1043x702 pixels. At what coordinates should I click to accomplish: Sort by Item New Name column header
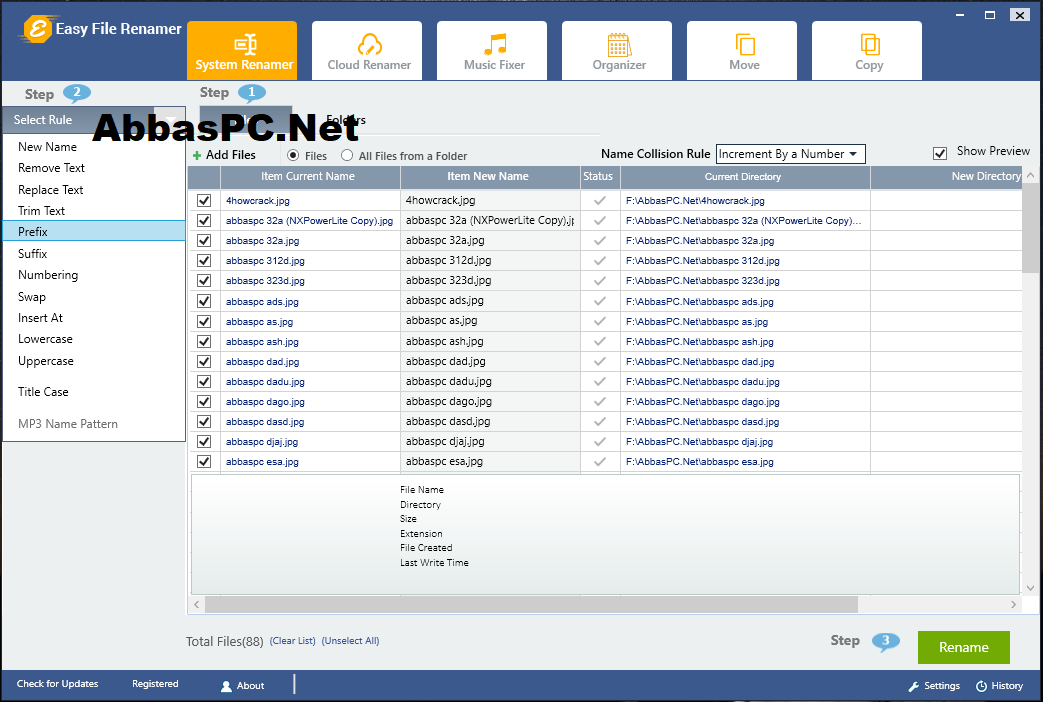[490, 176]
